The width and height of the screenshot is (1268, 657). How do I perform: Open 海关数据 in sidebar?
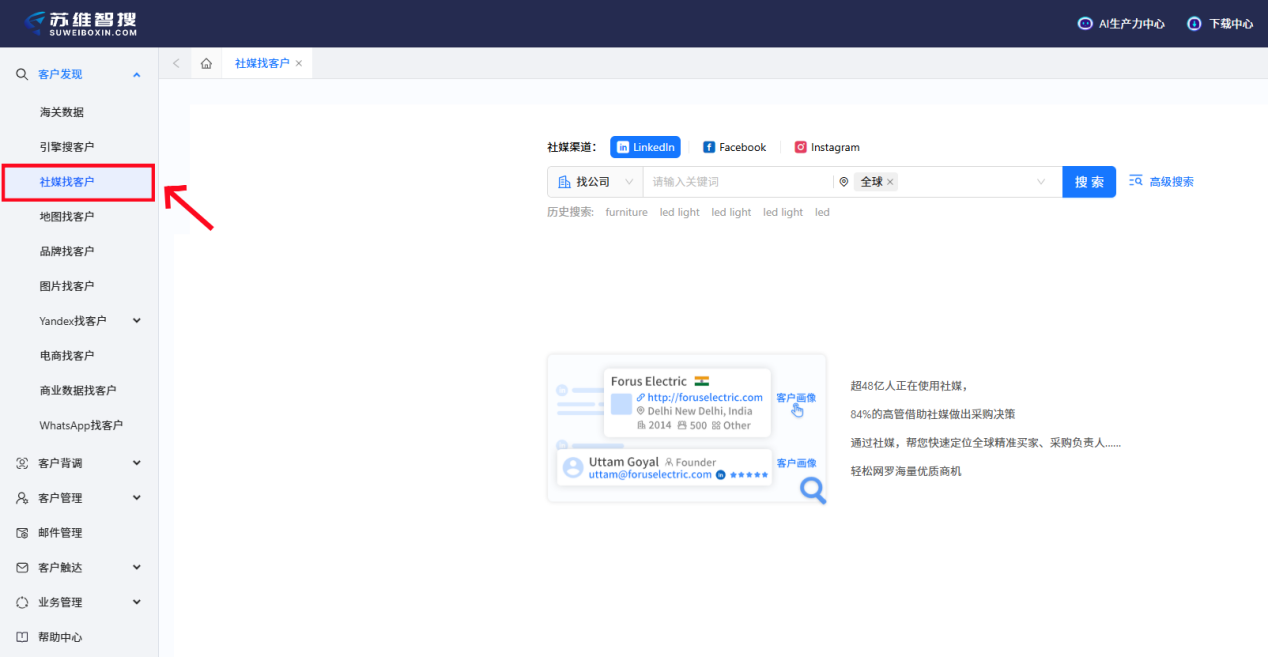pyautogui.click(x=62, y=112)
